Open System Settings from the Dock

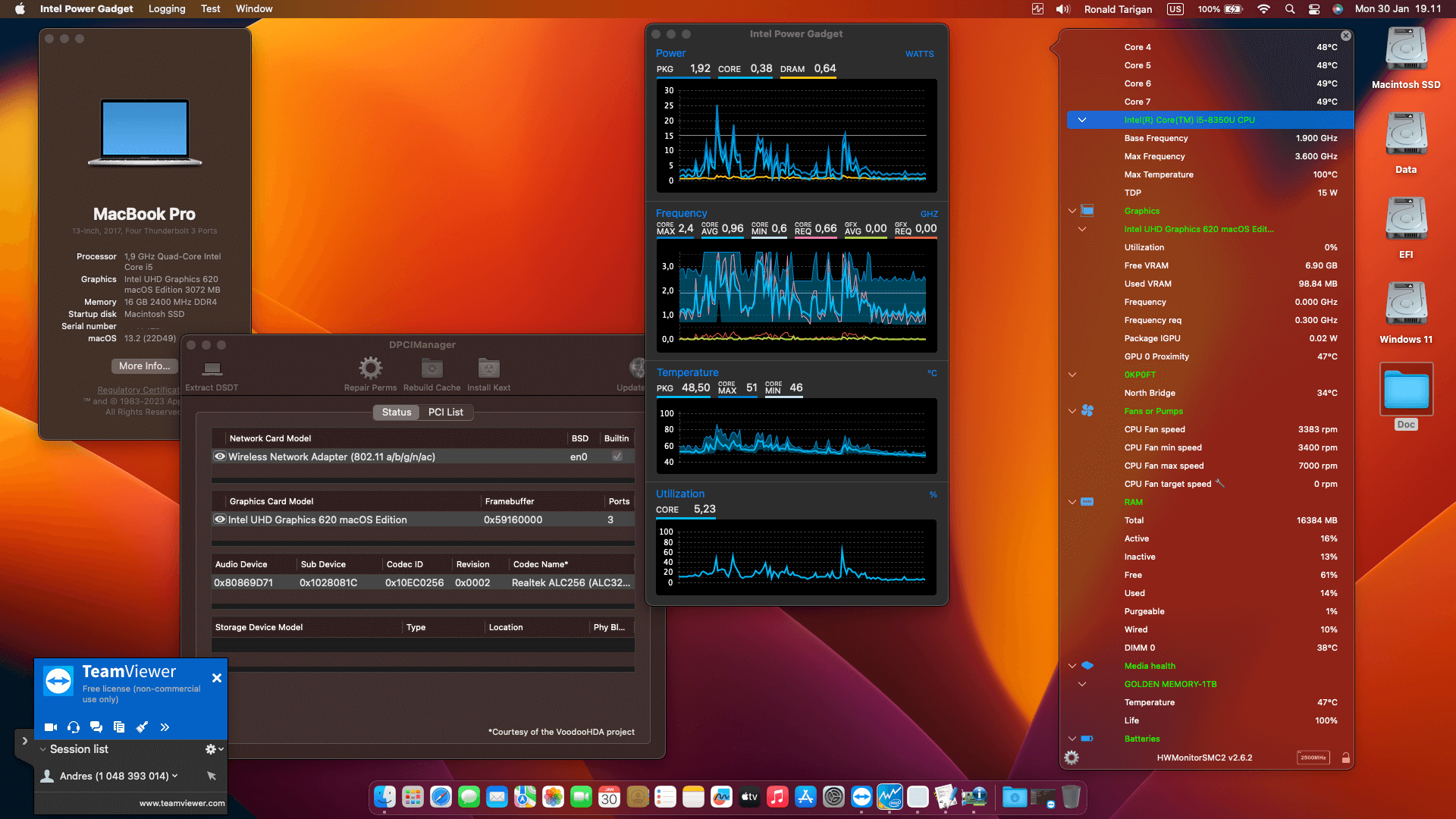pyautogui.click(x=833, y=797)
